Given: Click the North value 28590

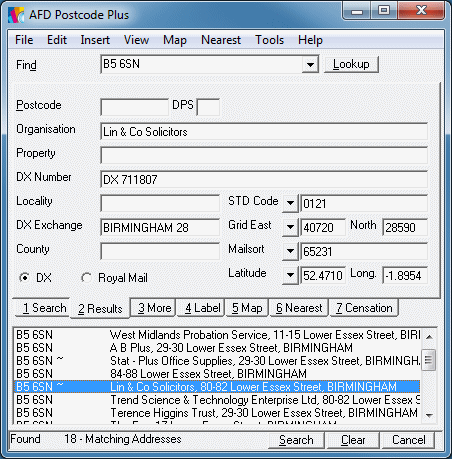Looking at the screenshot, I should [405, 227].
